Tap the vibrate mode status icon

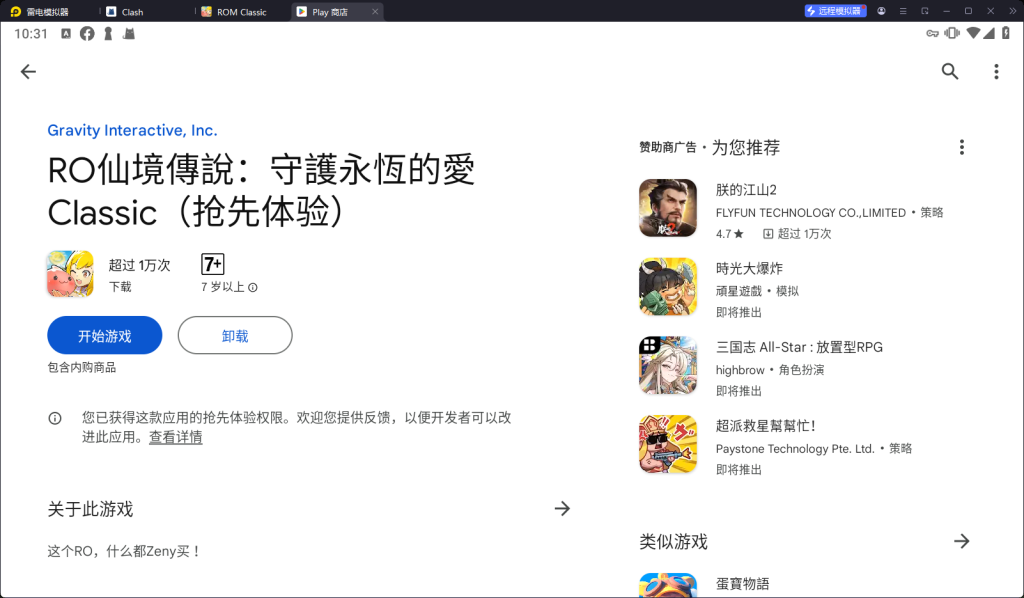pyautogui.click(x=952, y=33)
